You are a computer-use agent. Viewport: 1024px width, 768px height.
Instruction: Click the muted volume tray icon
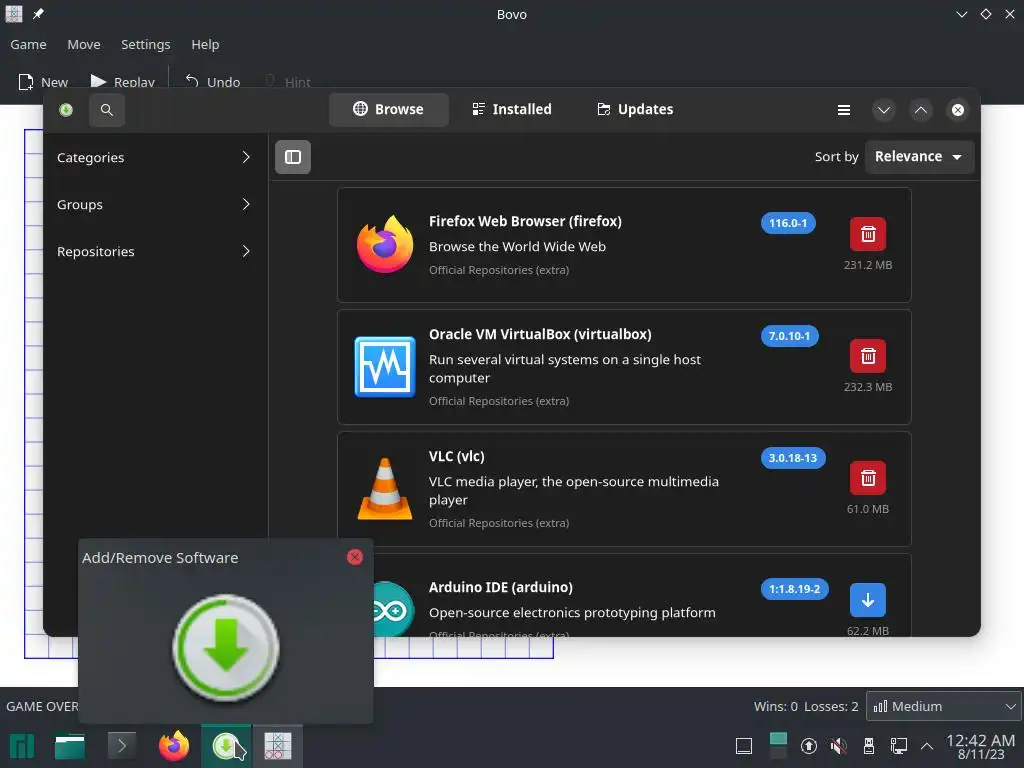point(839,746)
